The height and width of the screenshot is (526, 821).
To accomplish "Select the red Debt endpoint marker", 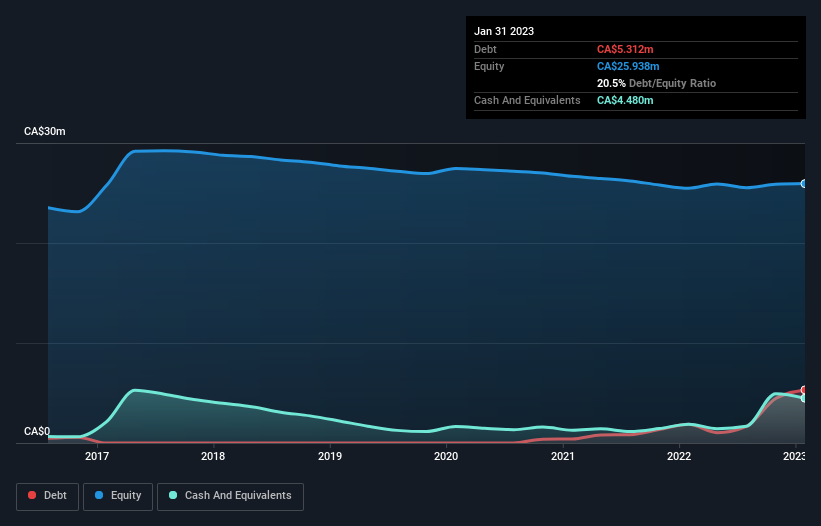I will 804,390.
